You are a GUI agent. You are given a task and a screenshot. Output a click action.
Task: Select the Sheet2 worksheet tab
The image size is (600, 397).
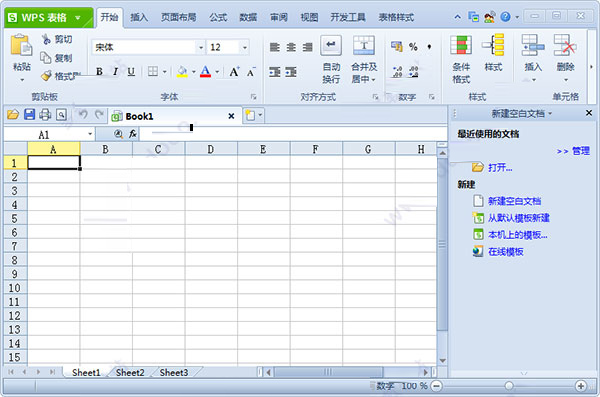coord(130,372)
